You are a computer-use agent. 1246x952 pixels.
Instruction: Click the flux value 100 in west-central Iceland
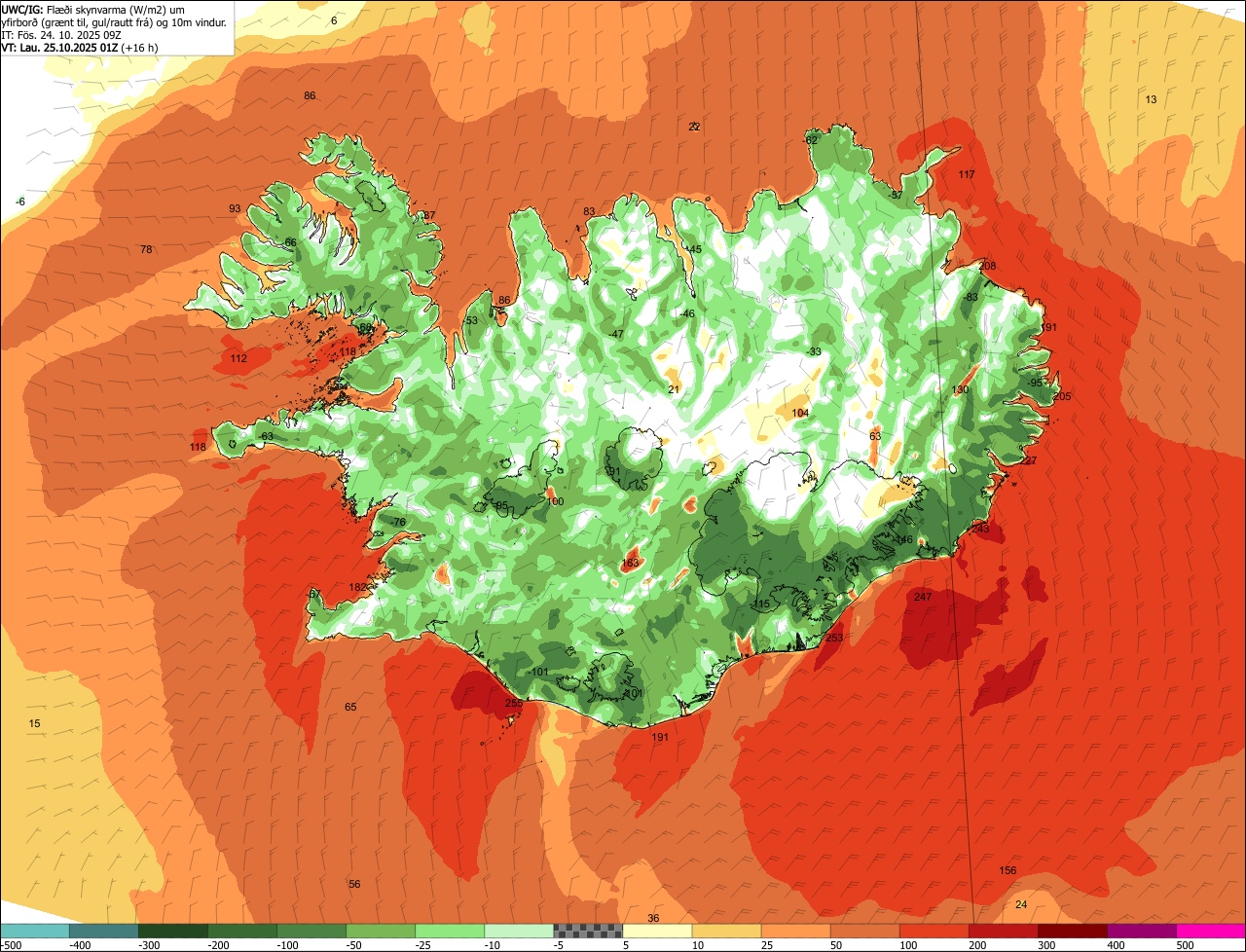(555, 501)
